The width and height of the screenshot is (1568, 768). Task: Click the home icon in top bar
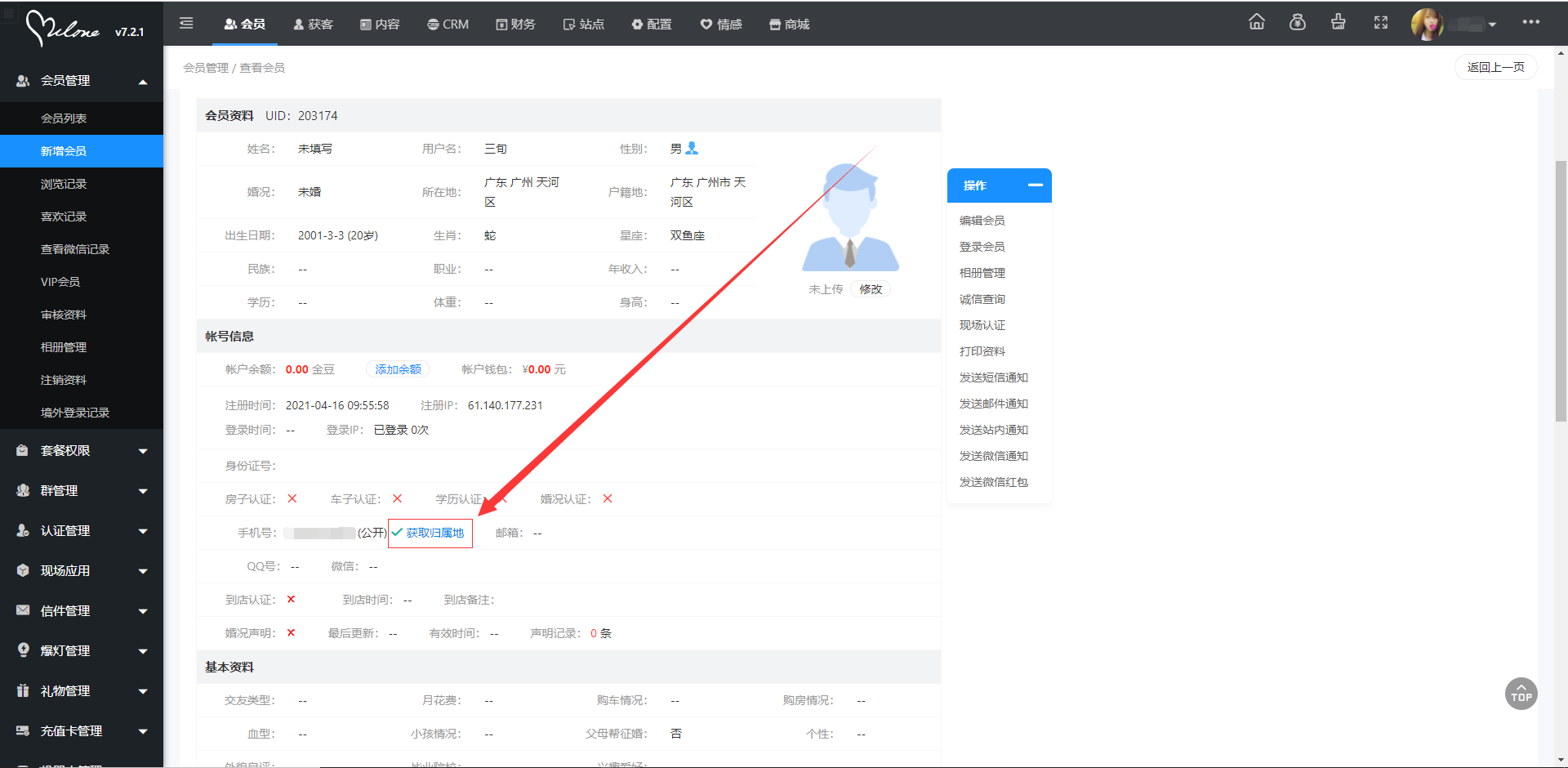(x=1256, y=22)
